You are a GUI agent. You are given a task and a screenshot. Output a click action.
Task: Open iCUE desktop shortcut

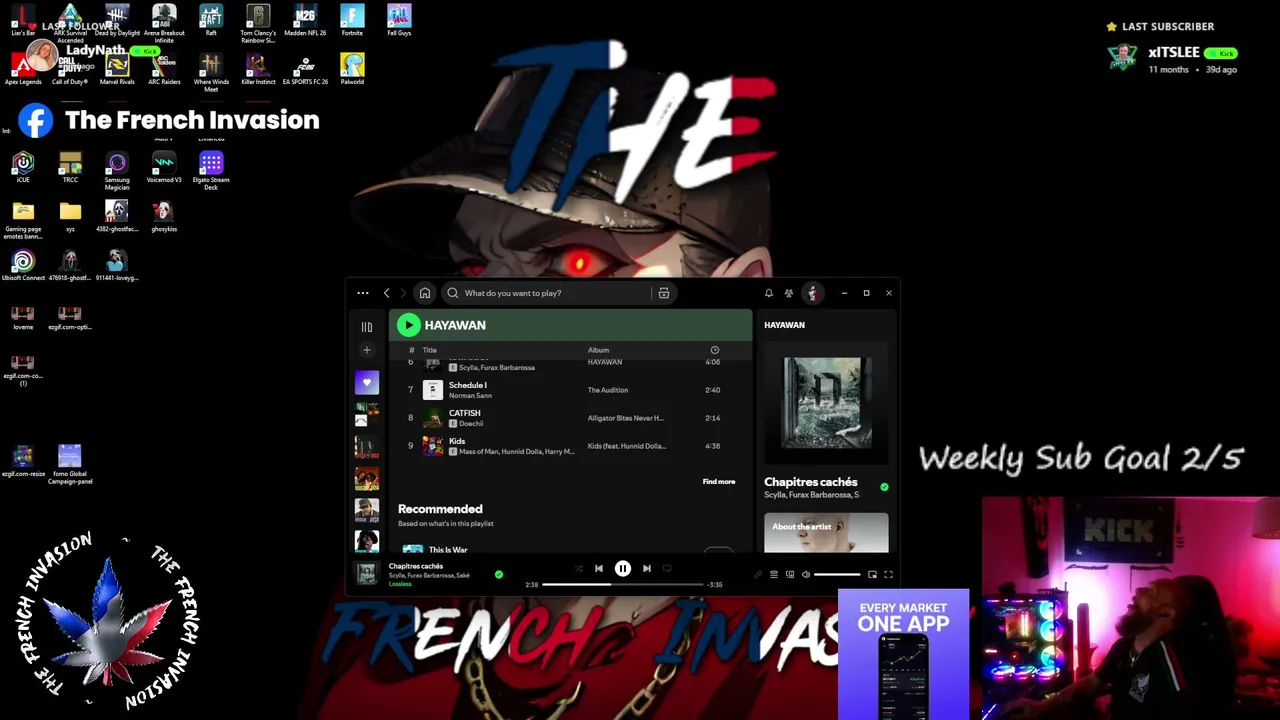click(x=23, y=167)
